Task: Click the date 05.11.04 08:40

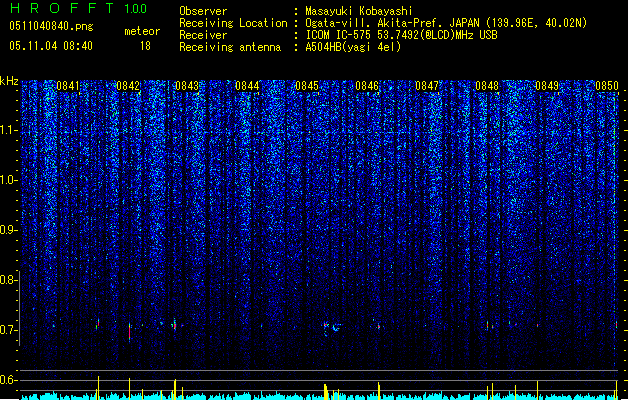Action: pos(51,46)
